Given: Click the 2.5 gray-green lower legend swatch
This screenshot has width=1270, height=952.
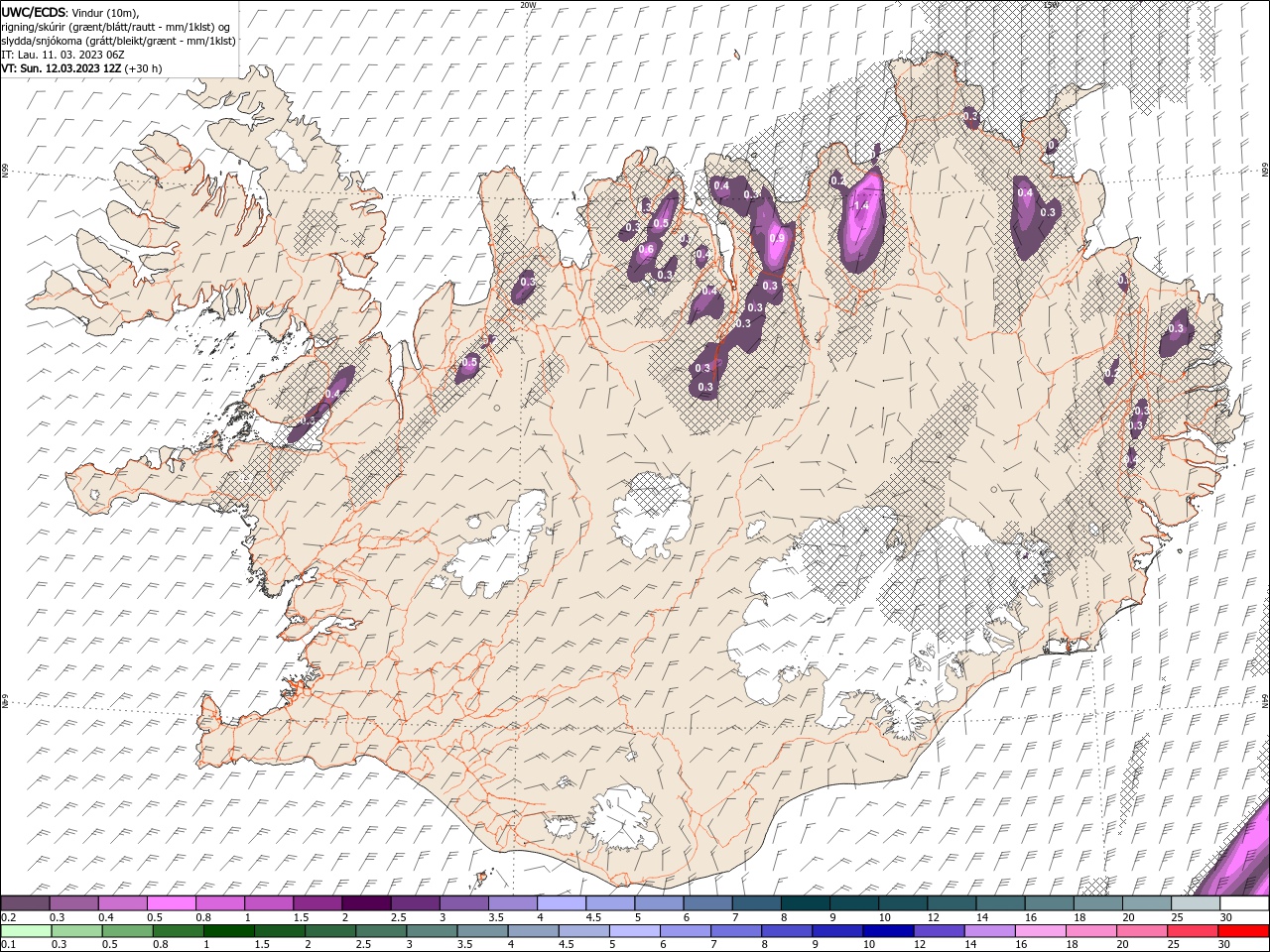Looking at the screenshot, I should coord(381,931).
